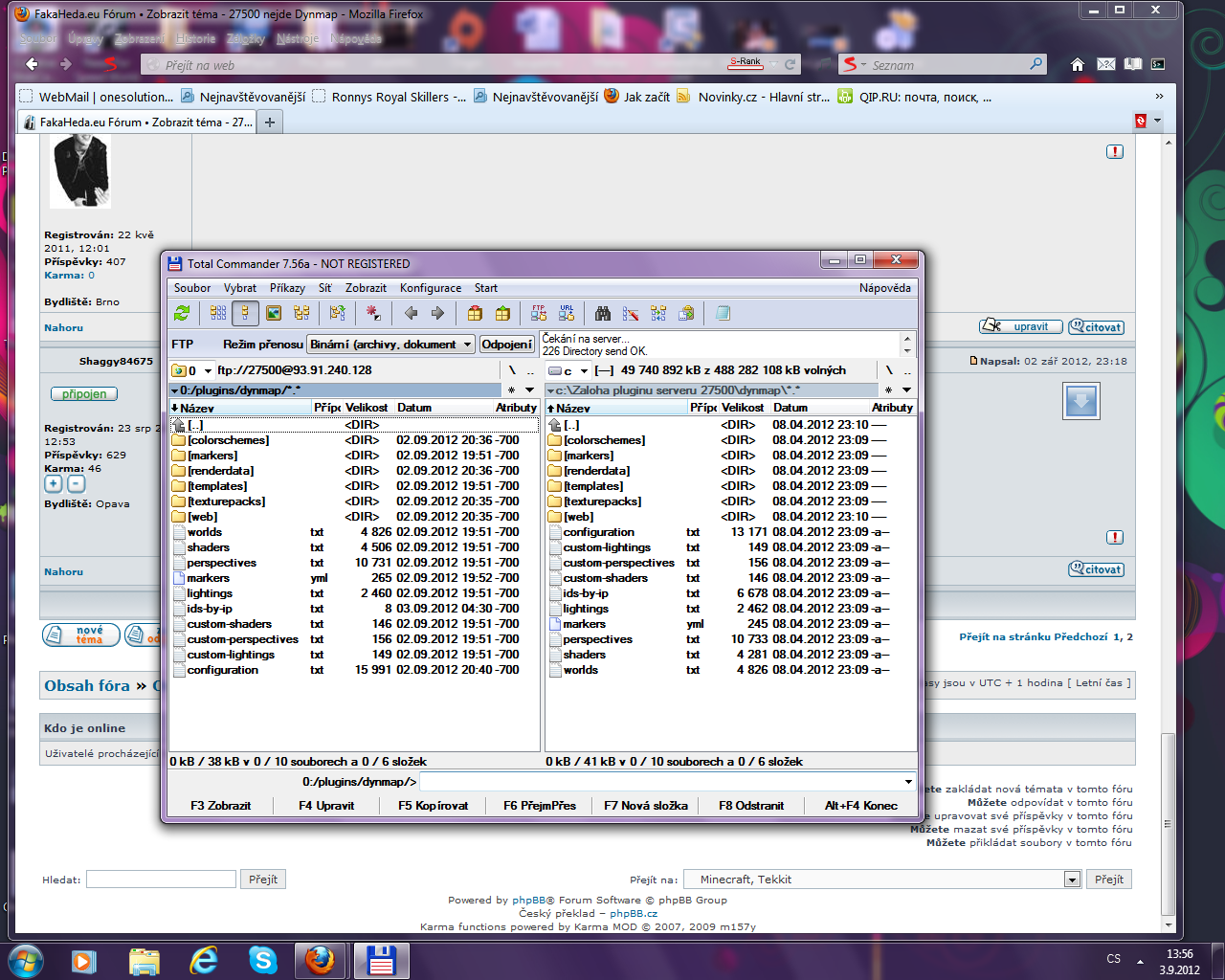Open new Firefox tab plus button
The image size is (1225, 980).
[270, 122]
